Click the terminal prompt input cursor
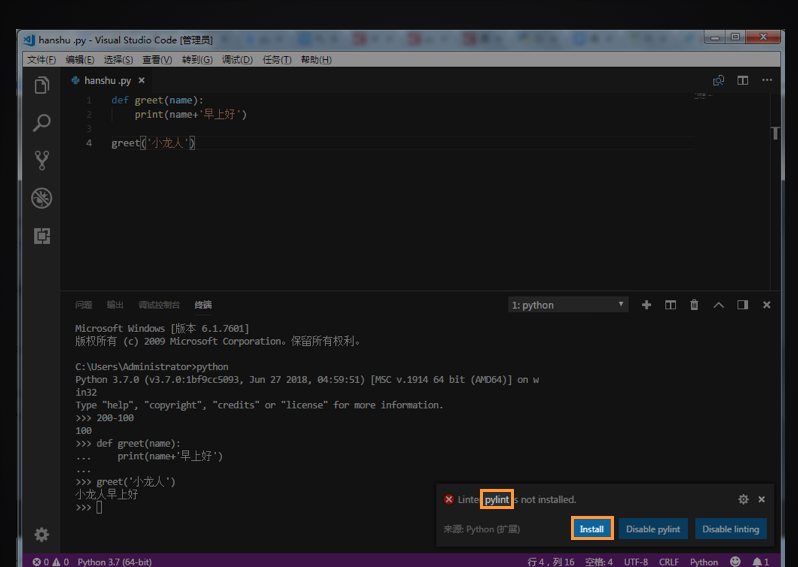The width and height of the screenshot is (798, 567). (99, 507)
